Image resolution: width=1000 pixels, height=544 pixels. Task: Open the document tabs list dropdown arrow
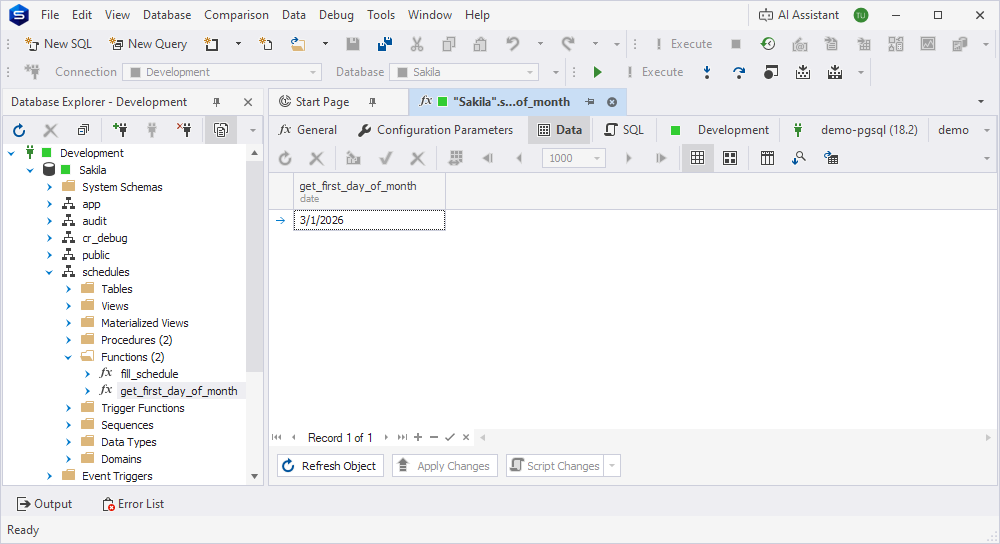coord(981,102)
